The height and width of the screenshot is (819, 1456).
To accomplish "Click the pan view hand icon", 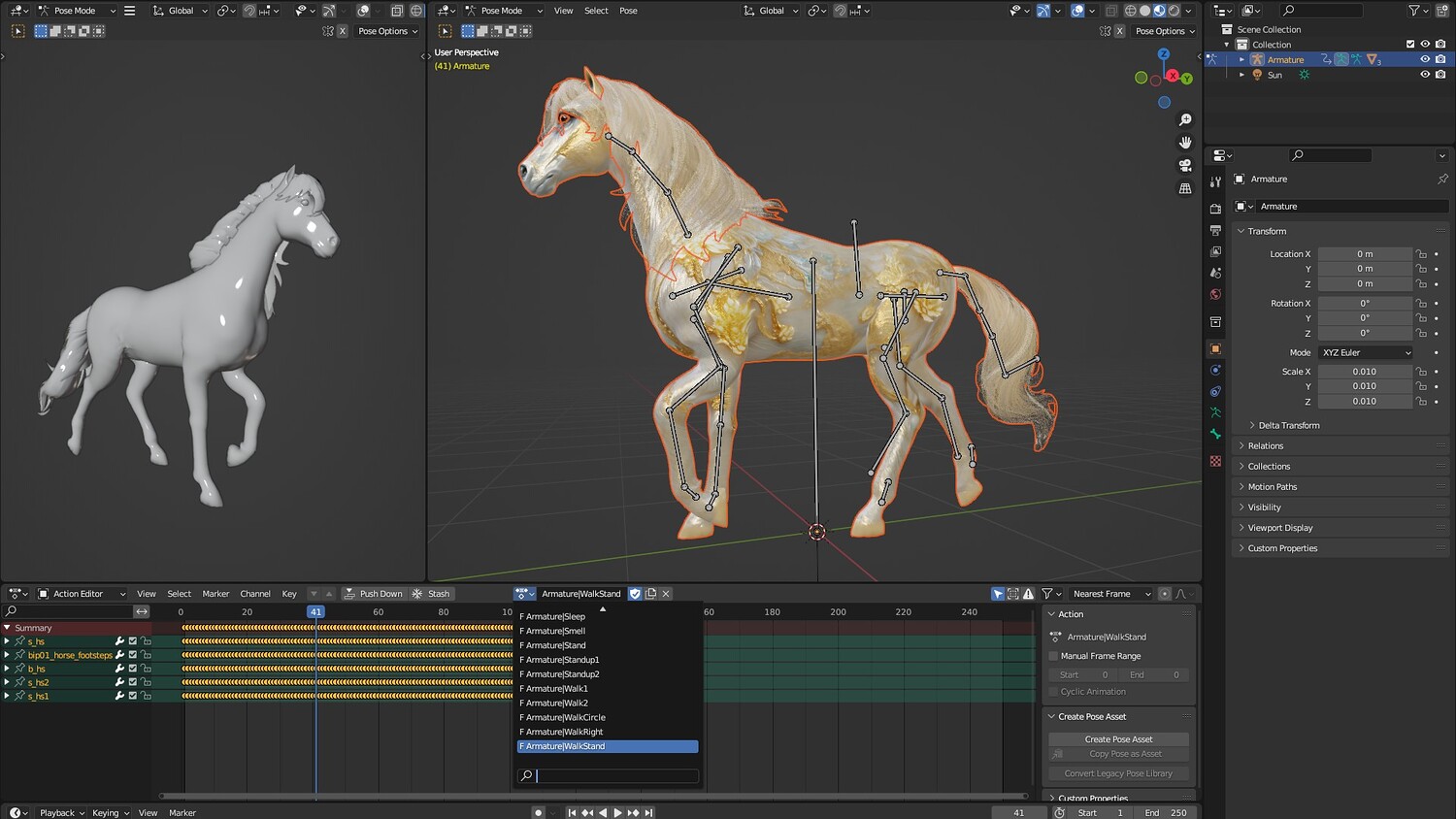I will pos(1185,143).
